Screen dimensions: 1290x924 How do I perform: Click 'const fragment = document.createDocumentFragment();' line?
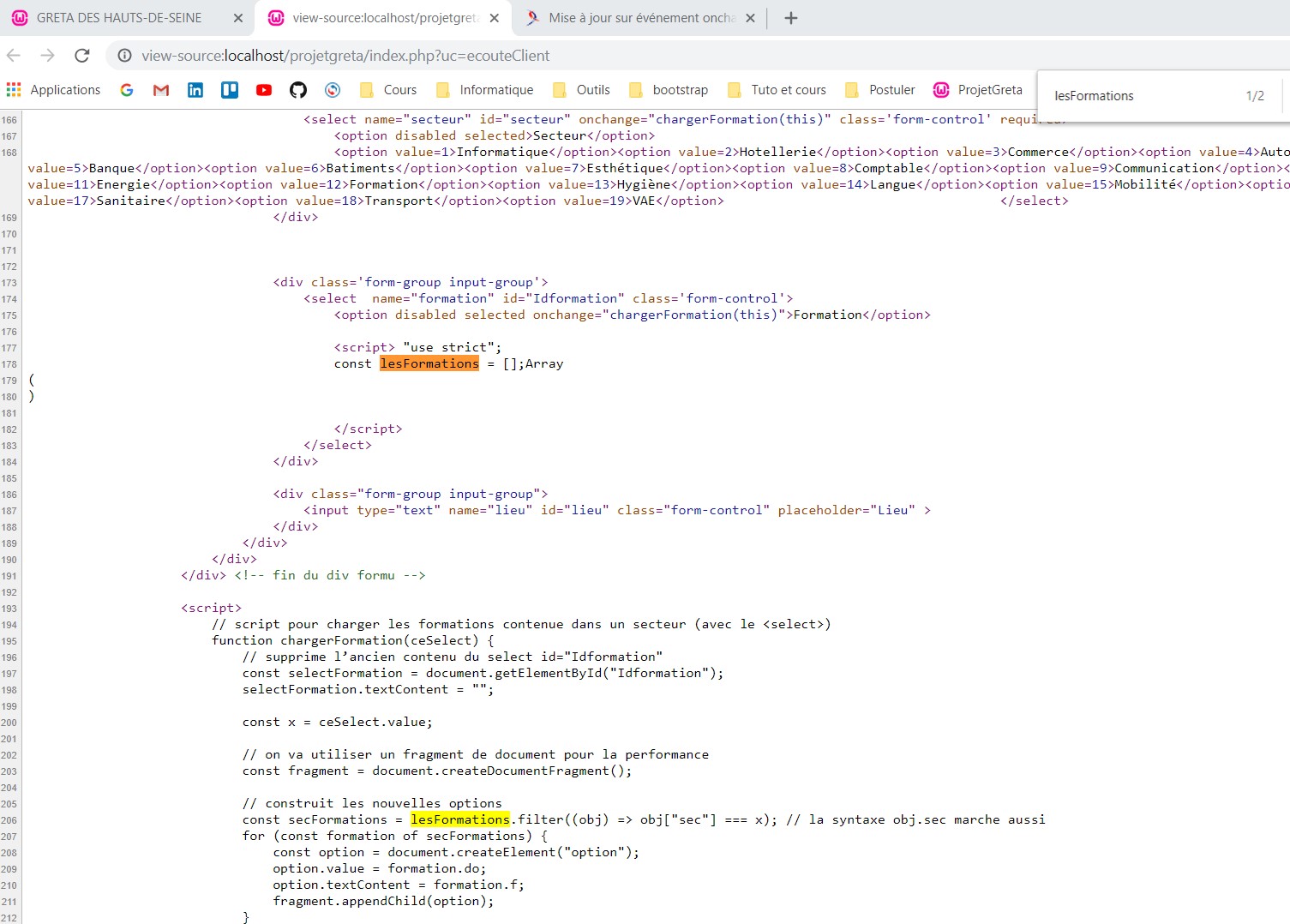(437, 771)
